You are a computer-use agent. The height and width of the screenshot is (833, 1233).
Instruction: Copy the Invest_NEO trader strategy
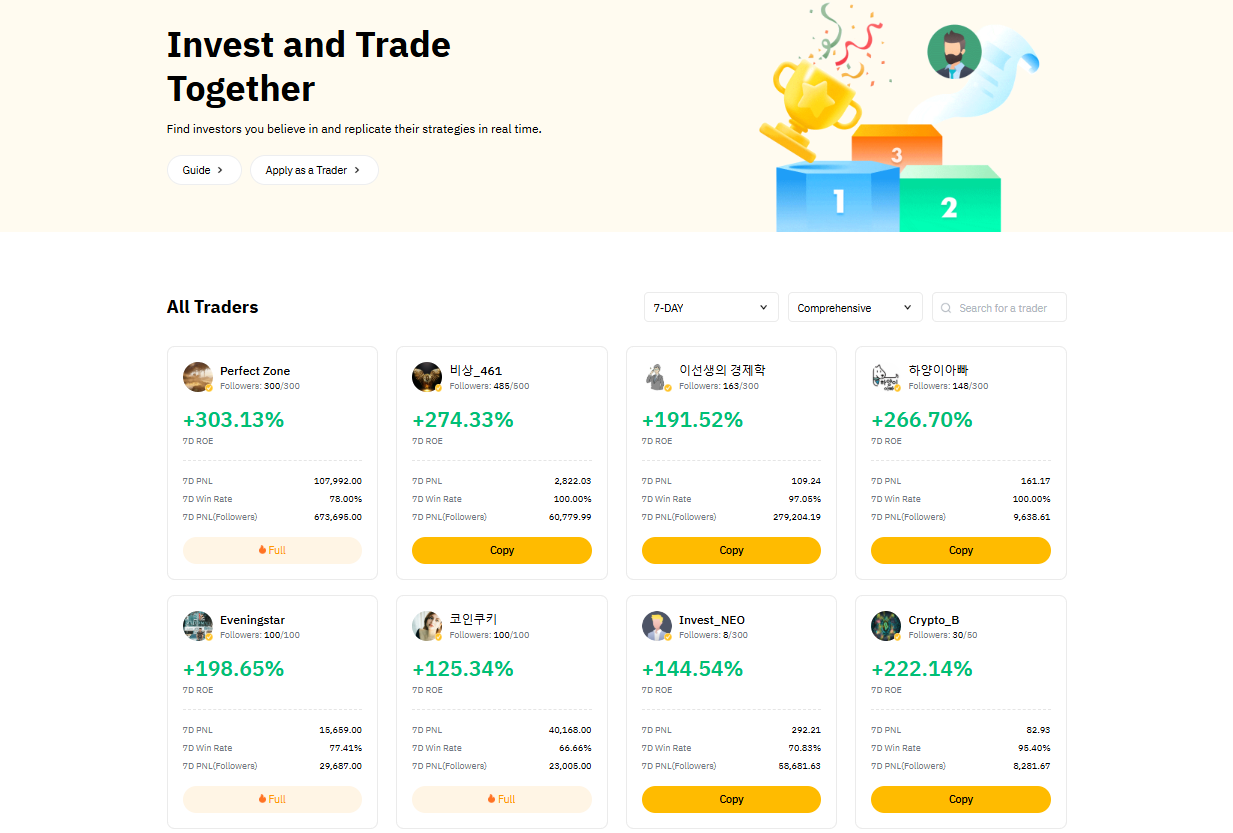(x=731, y=799)
